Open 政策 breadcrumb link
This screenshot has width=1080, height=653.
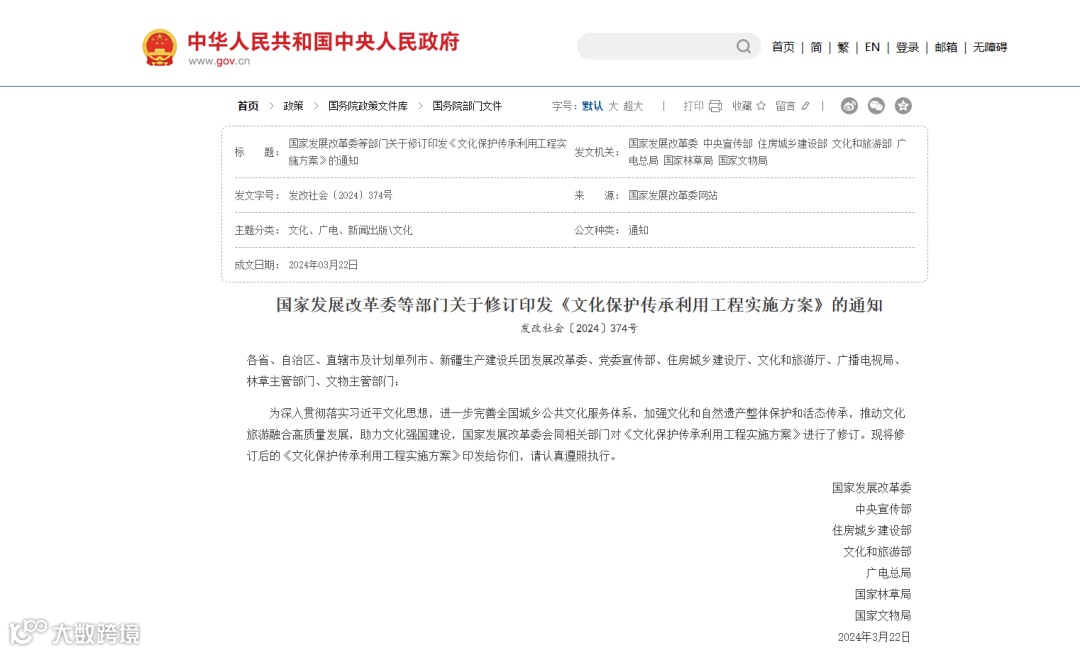click(293, 106)
